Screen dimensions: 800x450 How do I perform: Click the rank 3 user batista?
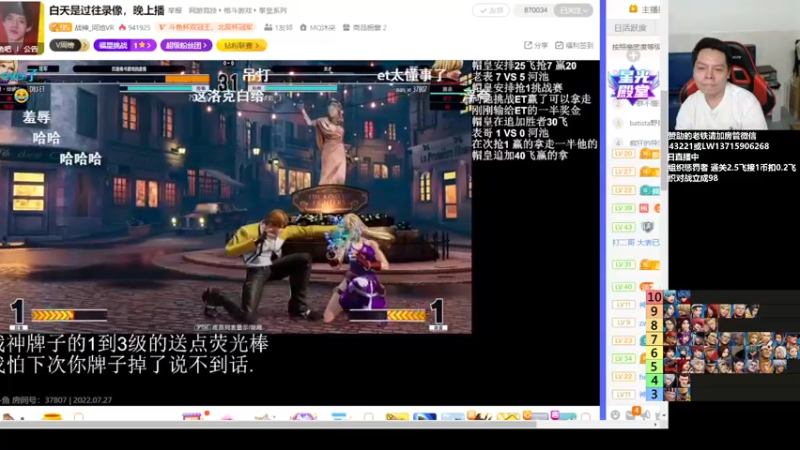click(x=644, y=123)
